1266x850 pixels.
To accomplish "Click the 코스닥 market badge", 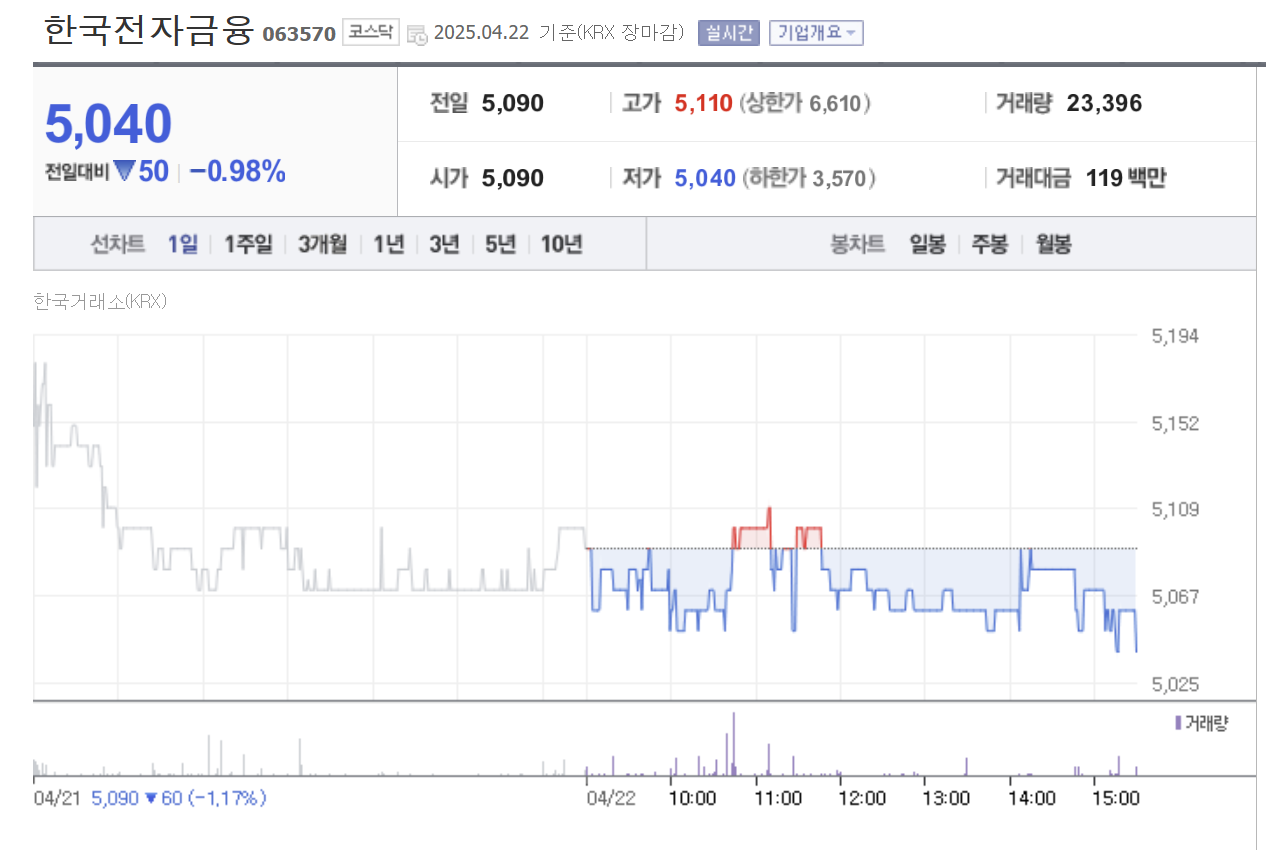I will pyautogui.click(x=371, y=32).
